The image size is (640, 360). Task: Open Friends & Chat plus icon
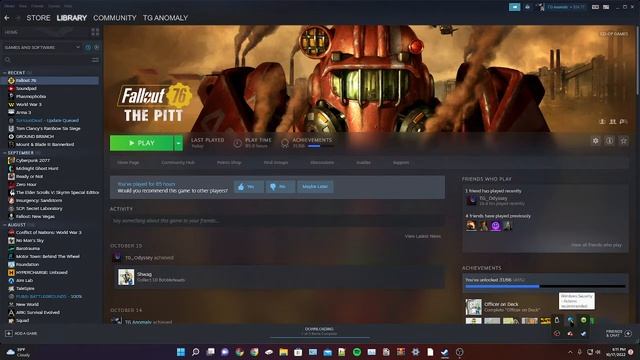[x=628, y=333]
